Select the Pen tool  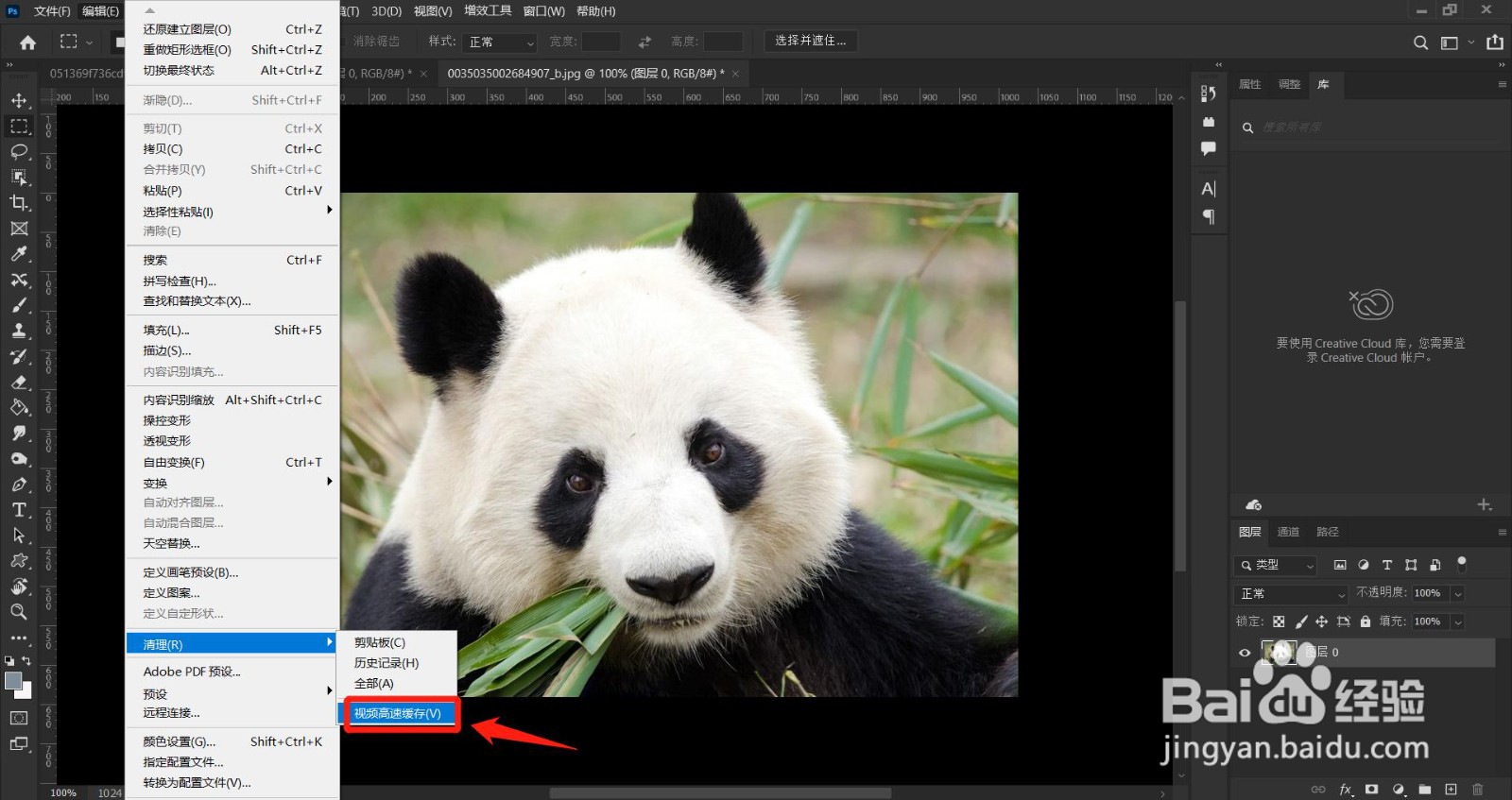[x=19, y=485]
